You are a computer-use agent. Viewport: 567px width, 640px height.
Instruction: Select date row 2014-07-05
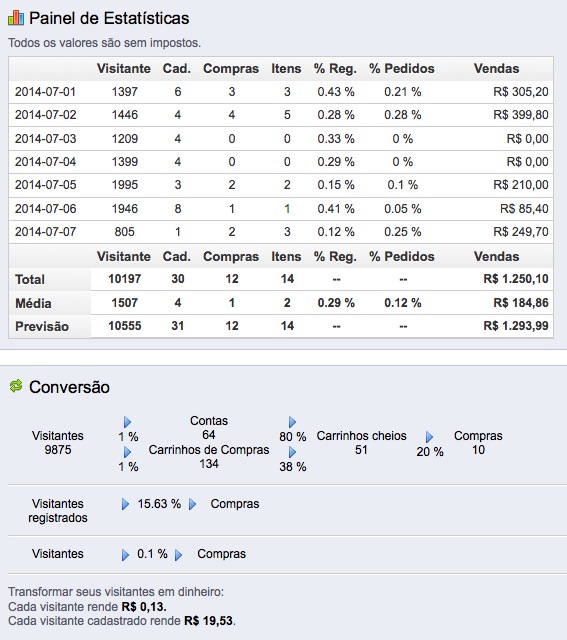pos(281,185)
